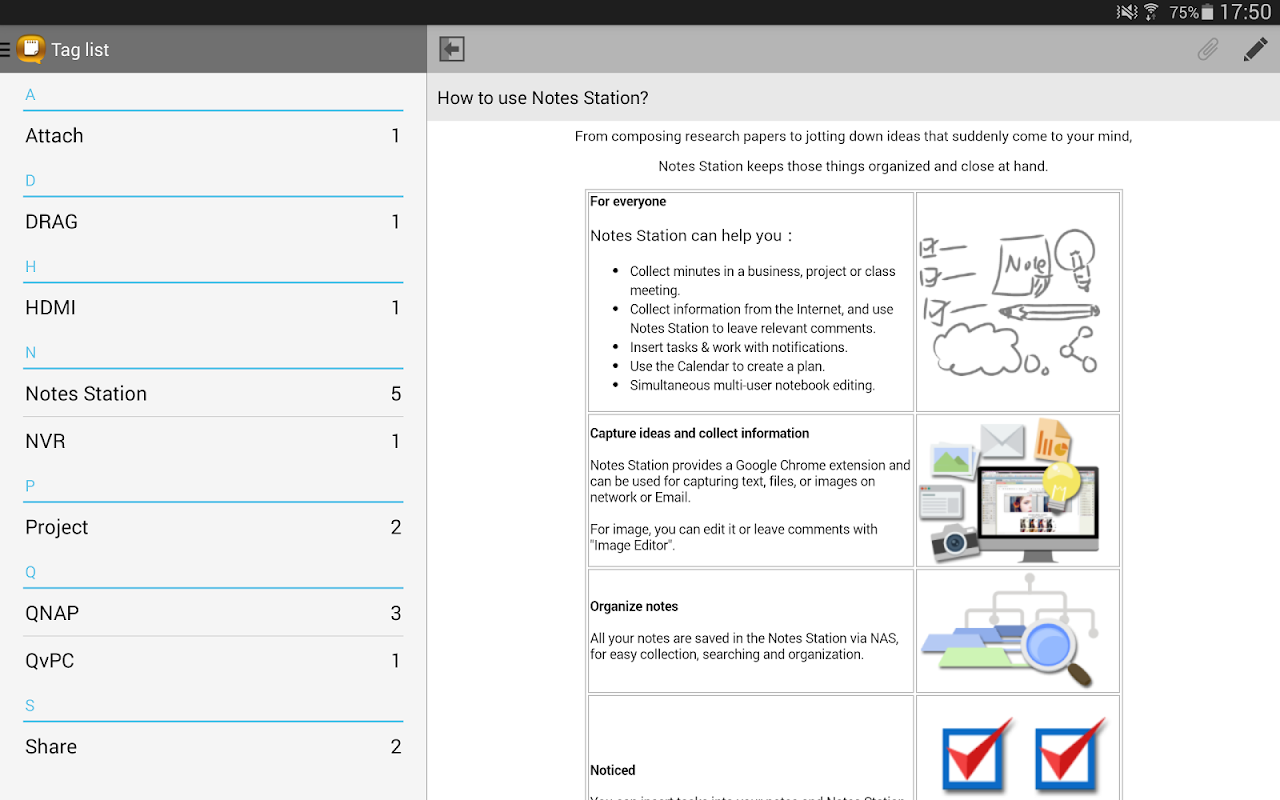Tap the section letter 'S' header
Image resolution: width=1280 pixels, height=800 pixels.
click(30, 706)
